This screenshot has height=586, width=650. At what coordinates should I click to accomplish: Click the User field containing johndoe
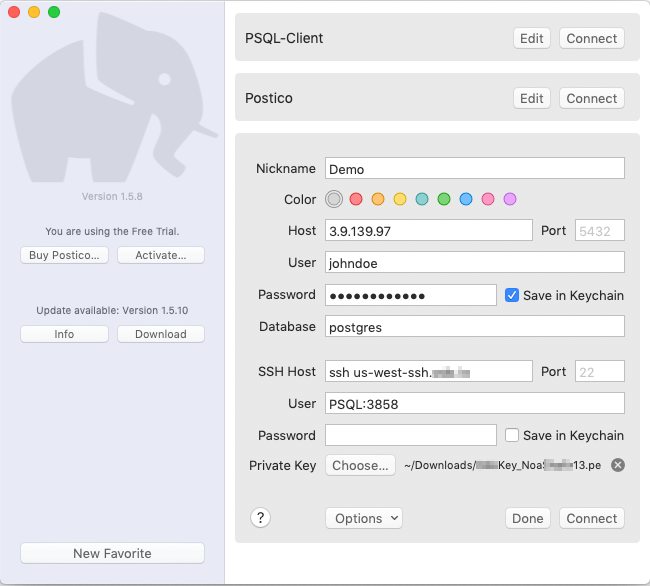475,262
